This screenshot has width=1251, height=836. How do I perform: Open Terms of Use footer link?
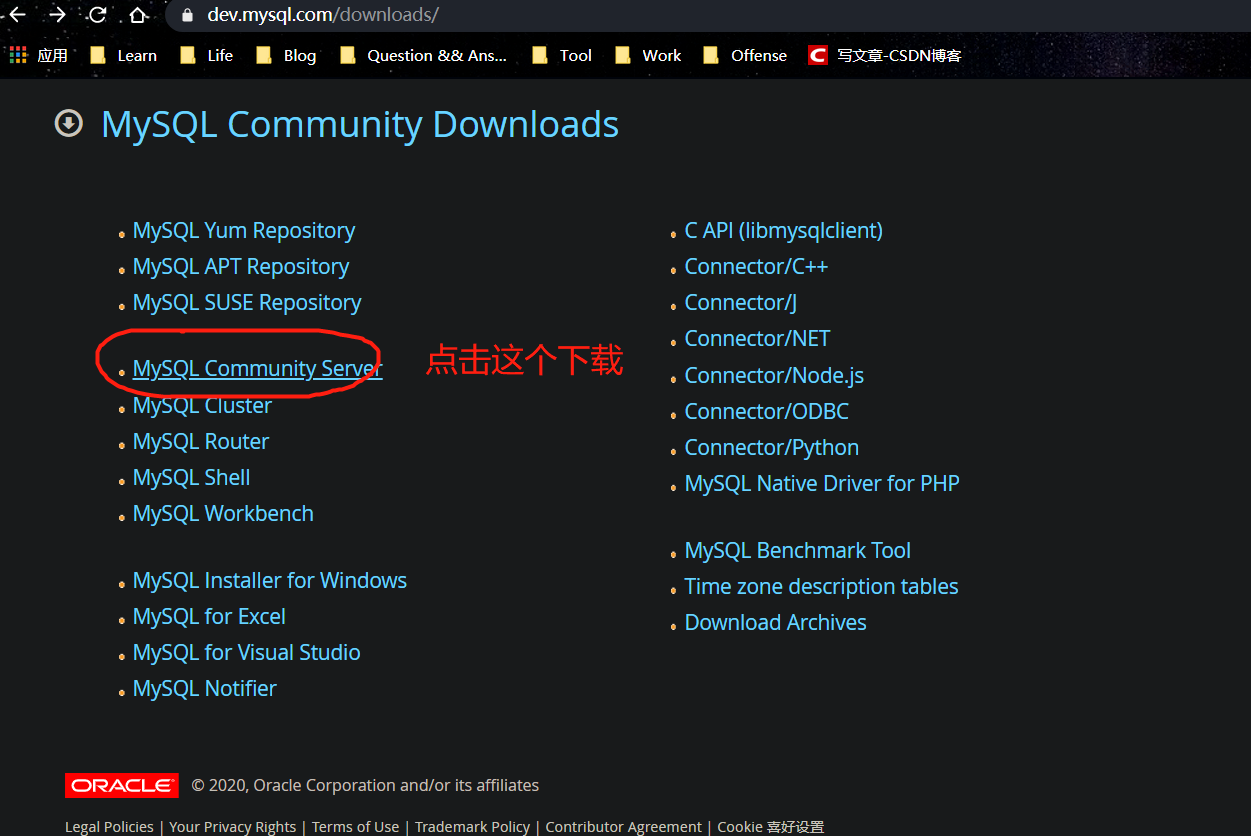[x=355, y=827]
